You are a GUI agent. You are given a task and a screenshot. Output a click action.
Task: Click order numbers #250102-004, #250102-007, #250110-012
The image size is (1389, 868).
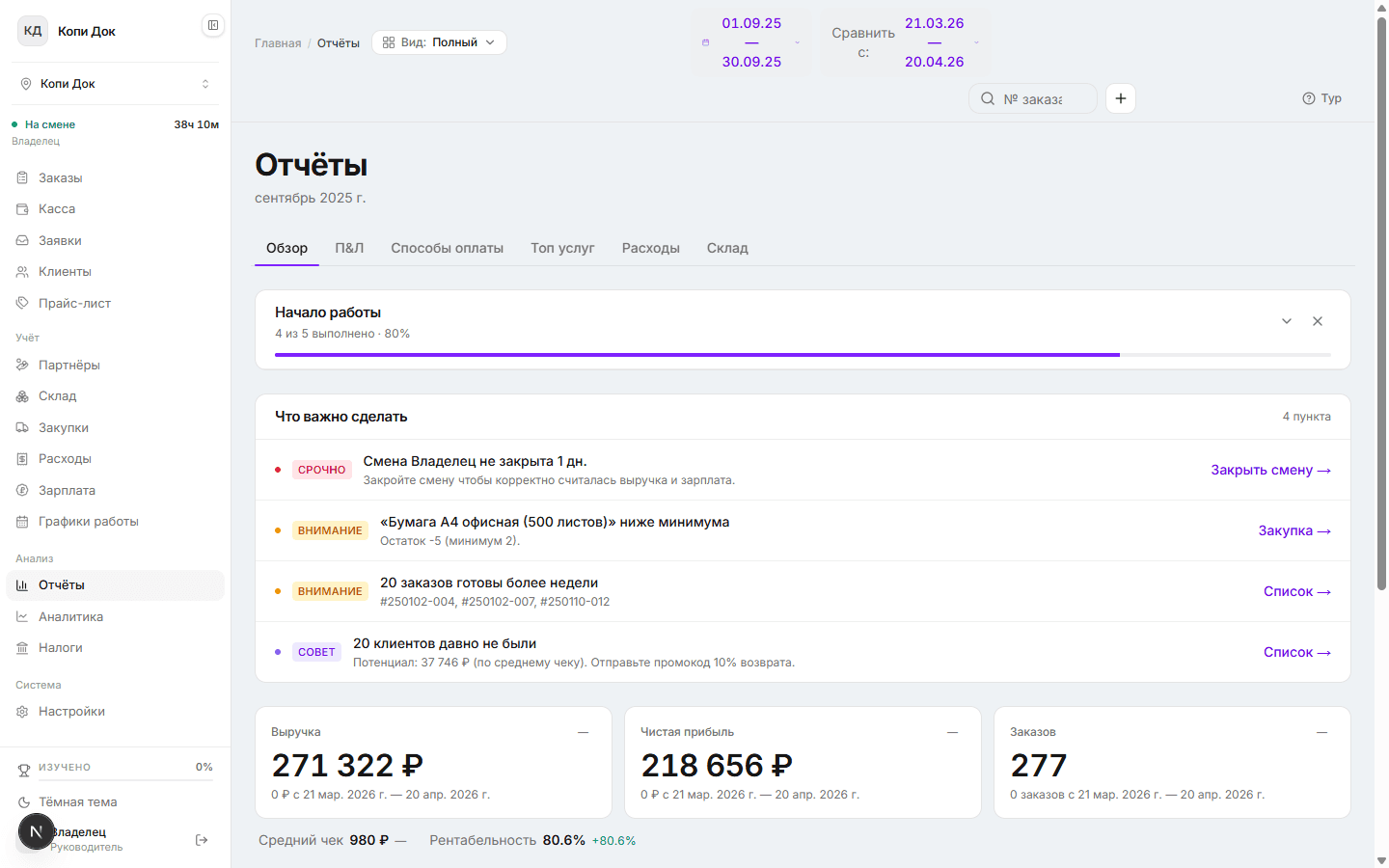click(x=495, y=602)
